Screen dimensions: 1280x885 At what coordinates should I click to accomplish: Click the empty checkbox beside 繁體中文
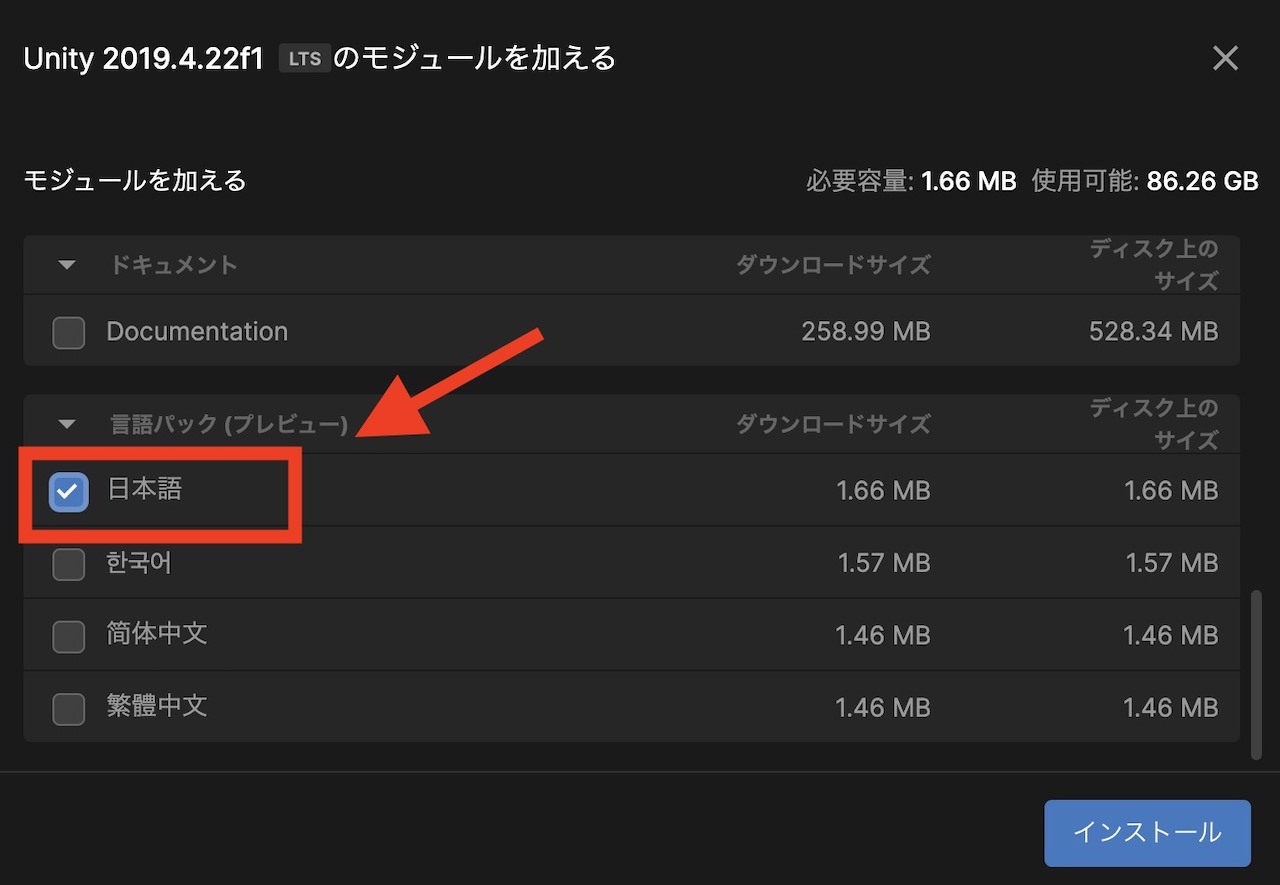click(68, 708)
